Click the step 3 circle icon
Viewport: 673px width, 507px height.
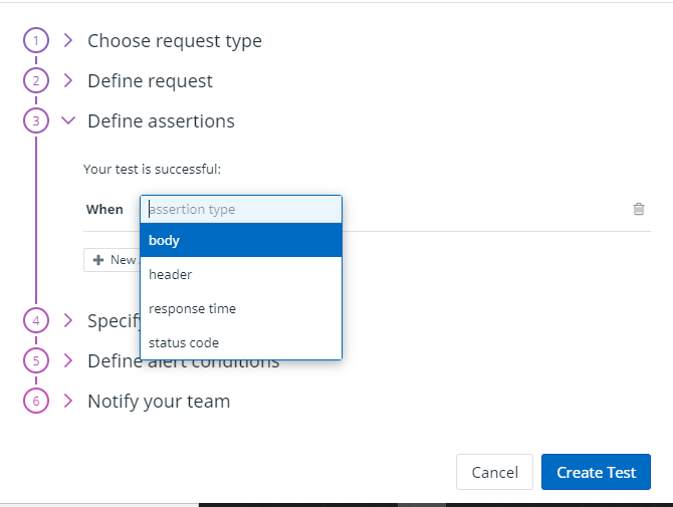point(36,121)
